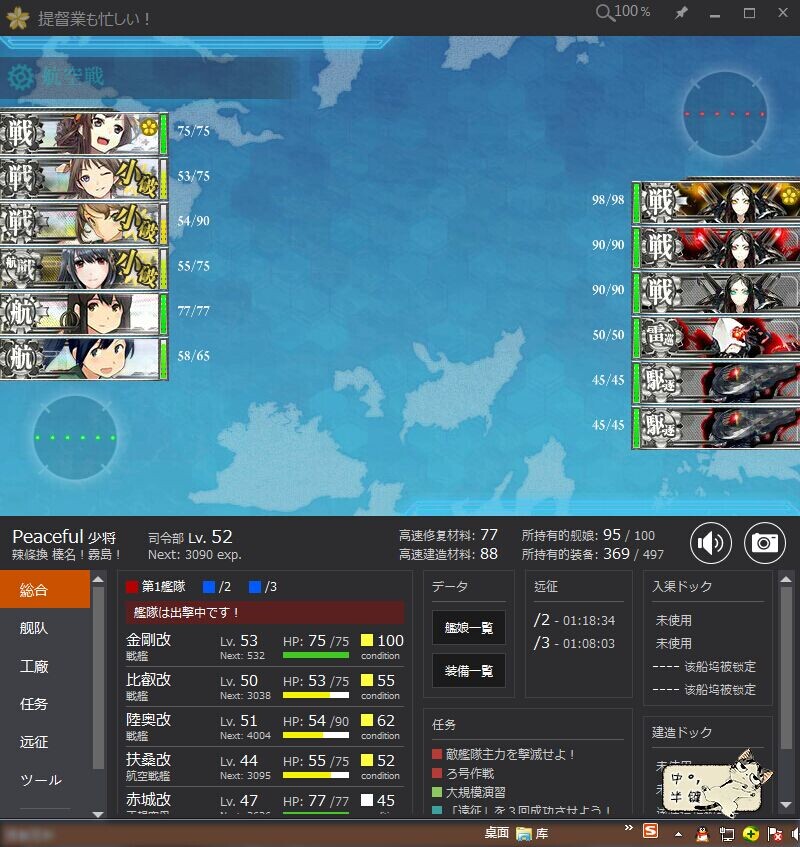Open the 工廠 sidebar tab

(34, 666)
